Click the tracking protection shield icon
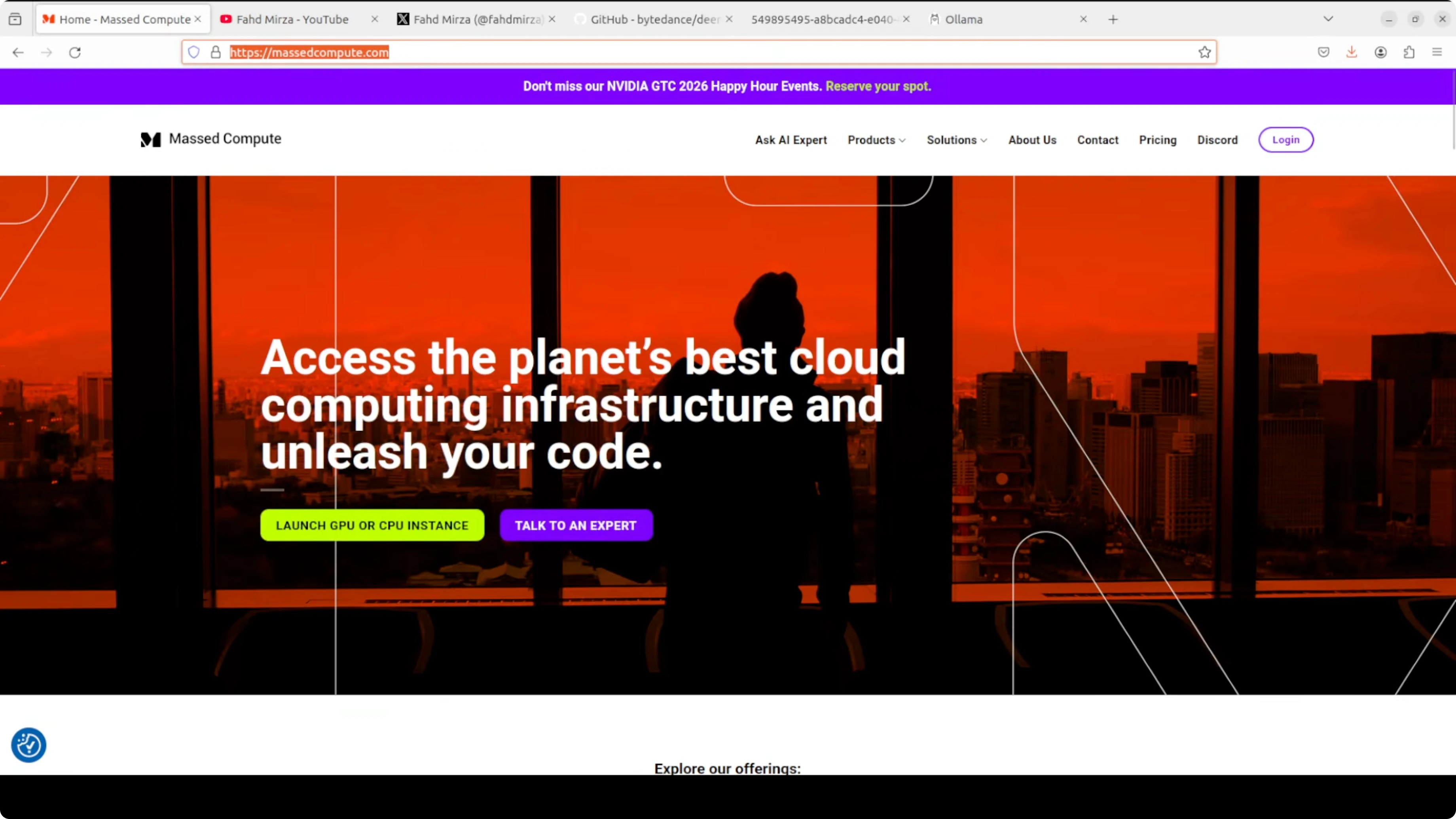 194,53
